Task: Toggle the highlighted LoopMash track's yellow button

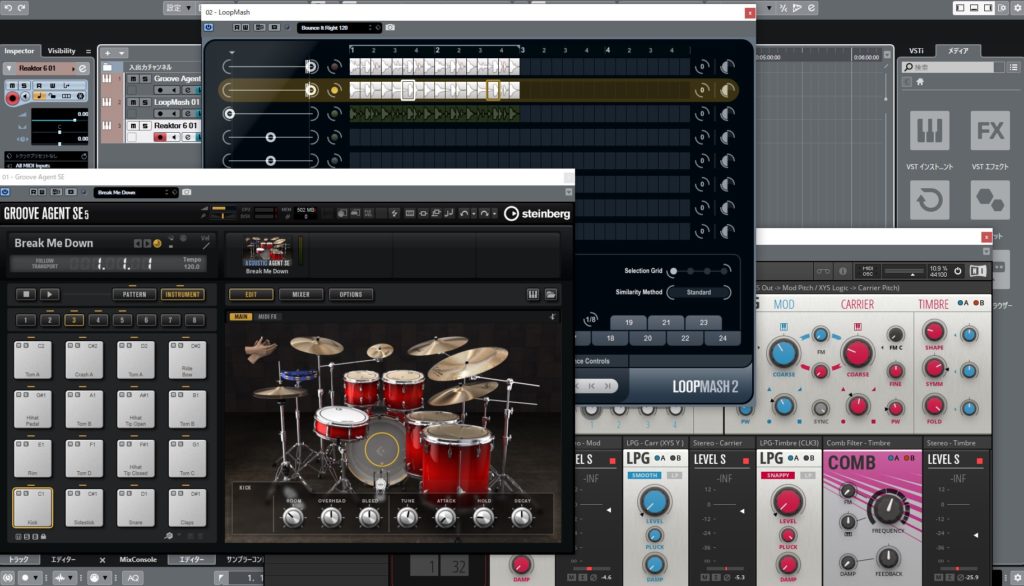Action: click(334, 90)
